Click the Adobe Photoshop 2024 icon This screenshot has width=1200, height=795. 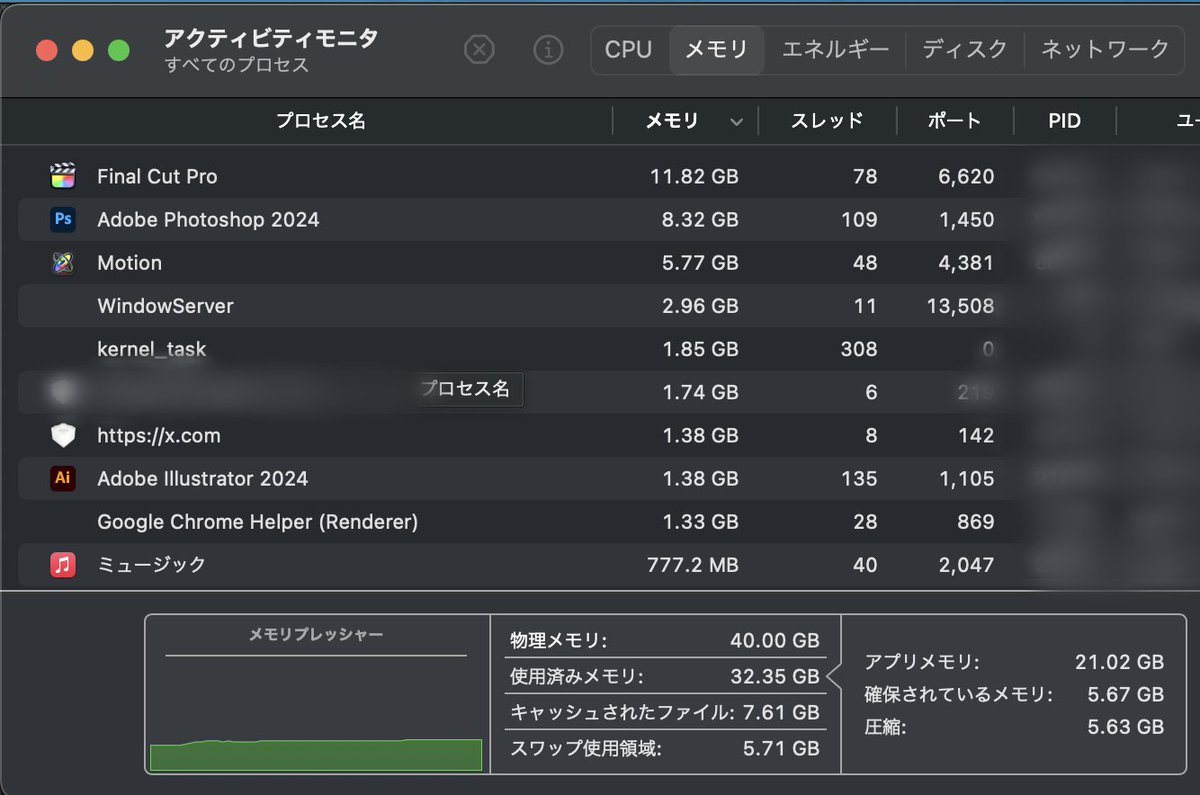[63, 219]
